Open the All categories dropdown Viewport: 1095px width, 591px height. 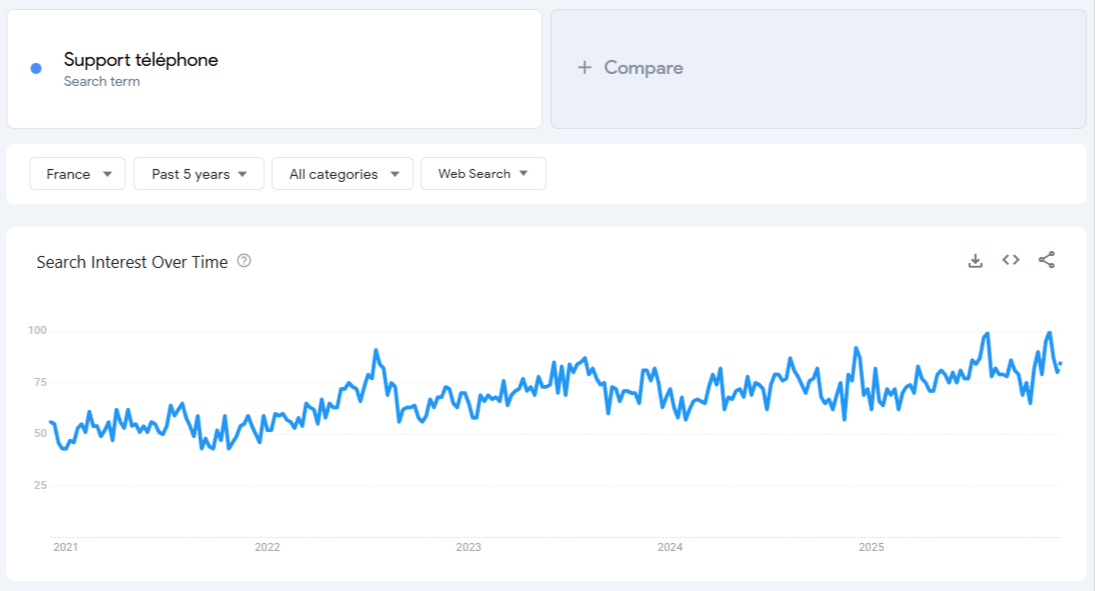tap(342, 173)
